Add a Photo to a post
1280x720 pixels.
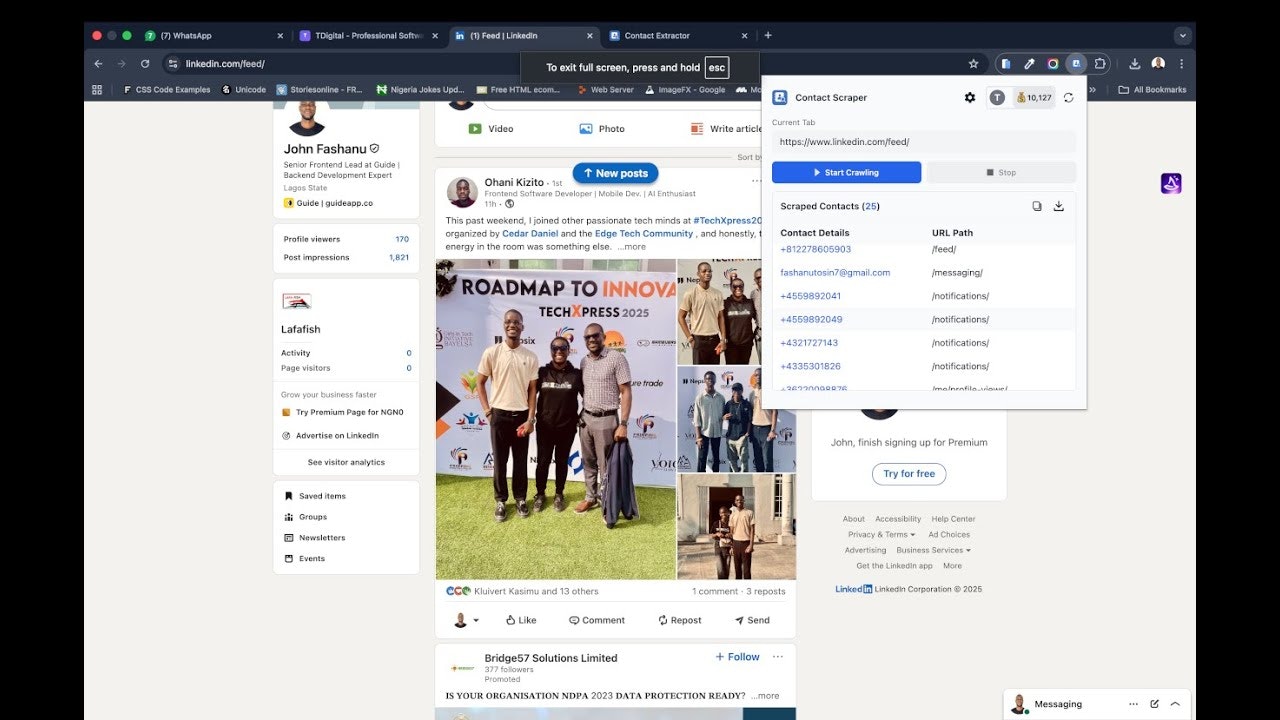[x=602, y=129]
